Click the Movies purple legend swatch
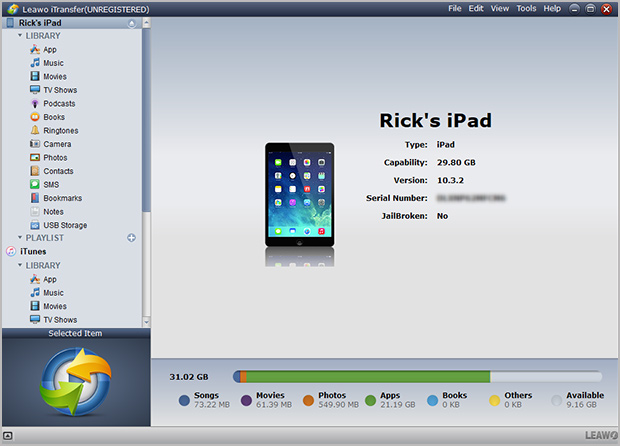 tap(246, 401)
